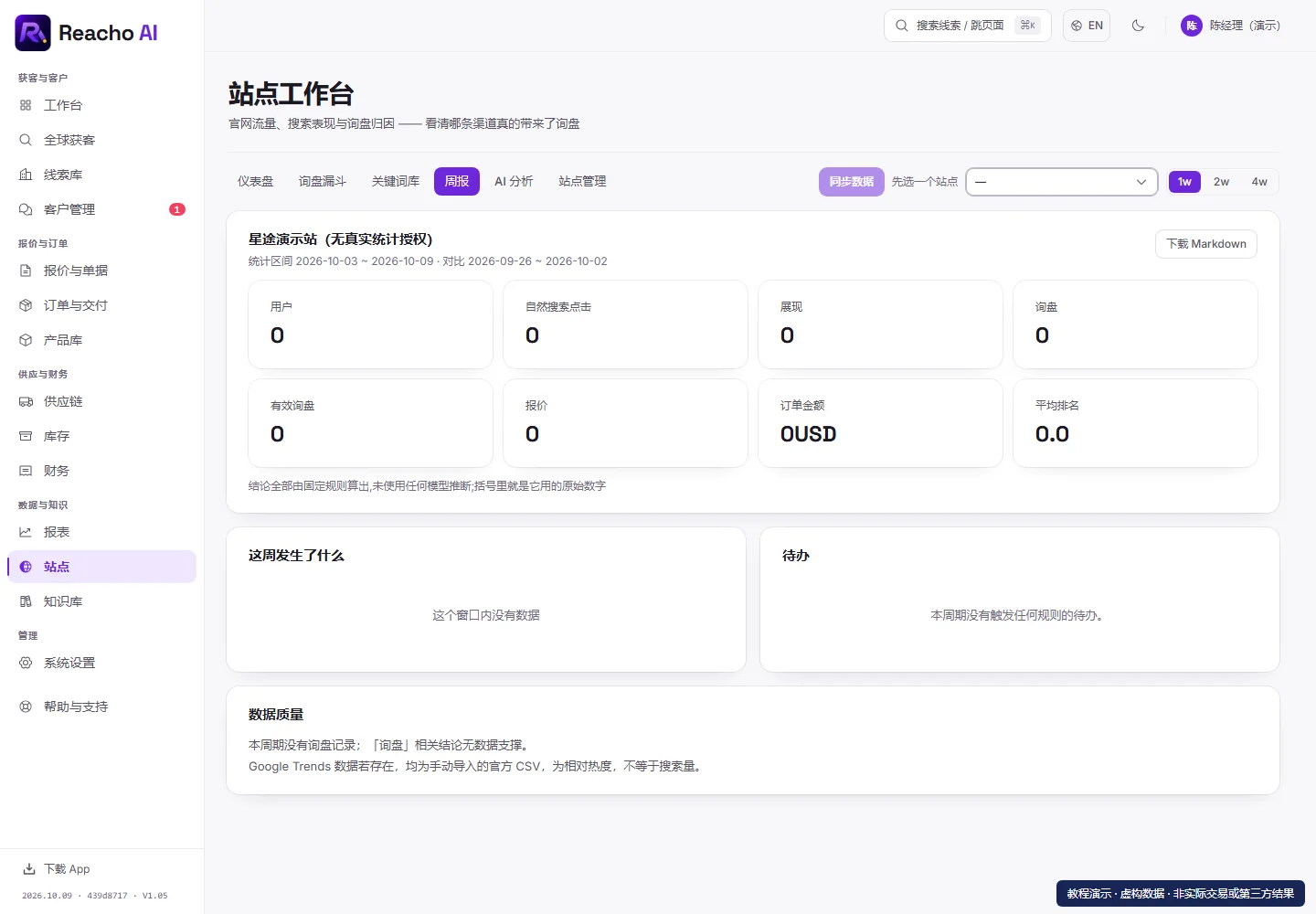Click the 同步数据 button
This screenshot has width=1316, height=914.
tap(852, 182)
